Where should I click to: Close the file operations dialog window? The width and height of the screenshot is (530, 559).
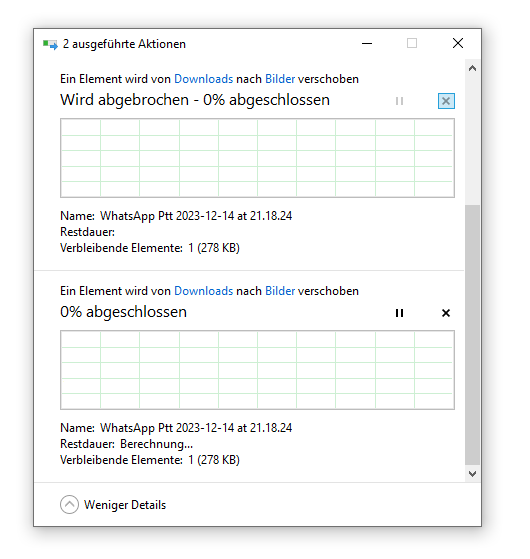coord(458,43)
